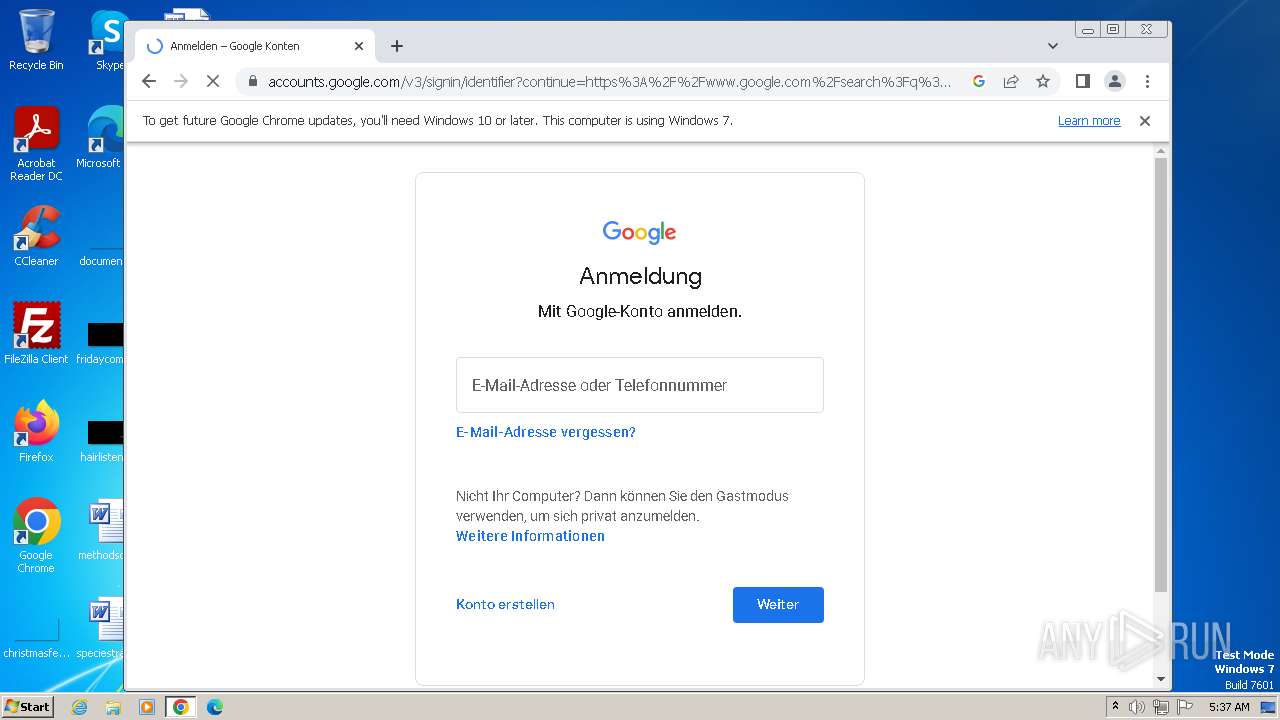Open Internet Explorer in taskbar

pos(80,707)
